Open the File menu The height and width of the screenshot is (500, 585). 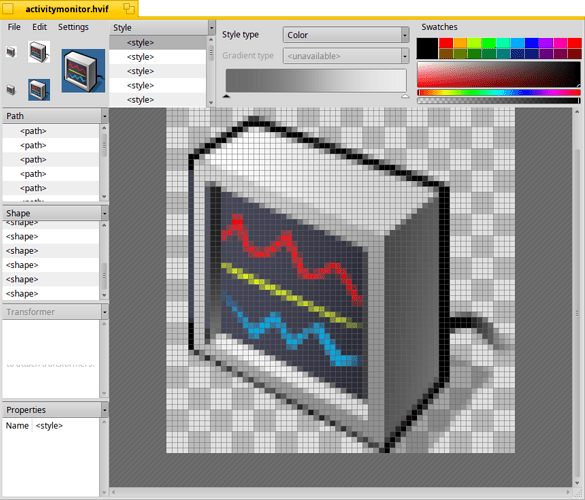(x=14, y=27)
